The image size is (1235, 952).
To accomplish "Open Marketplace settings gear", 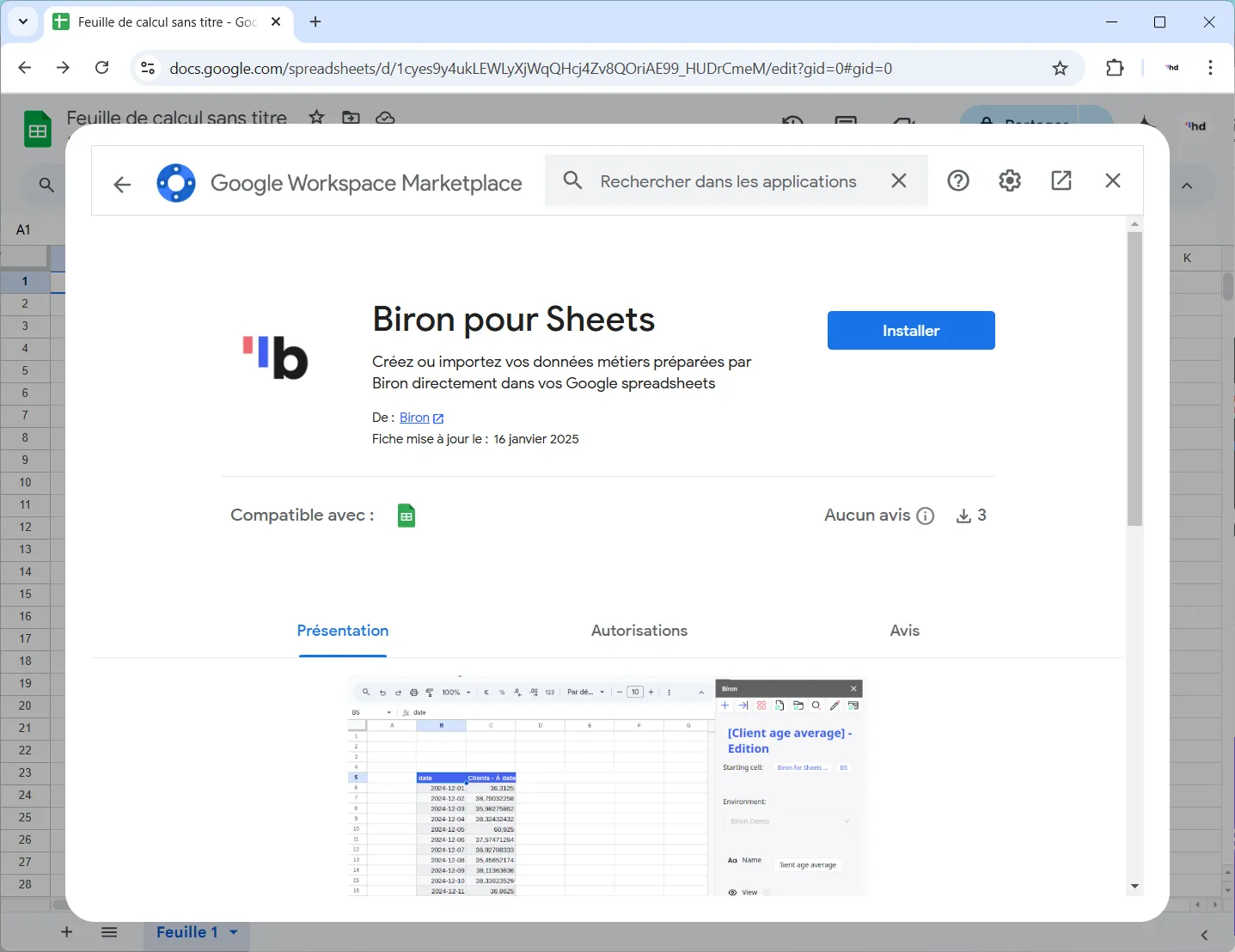I will 1010,180.
